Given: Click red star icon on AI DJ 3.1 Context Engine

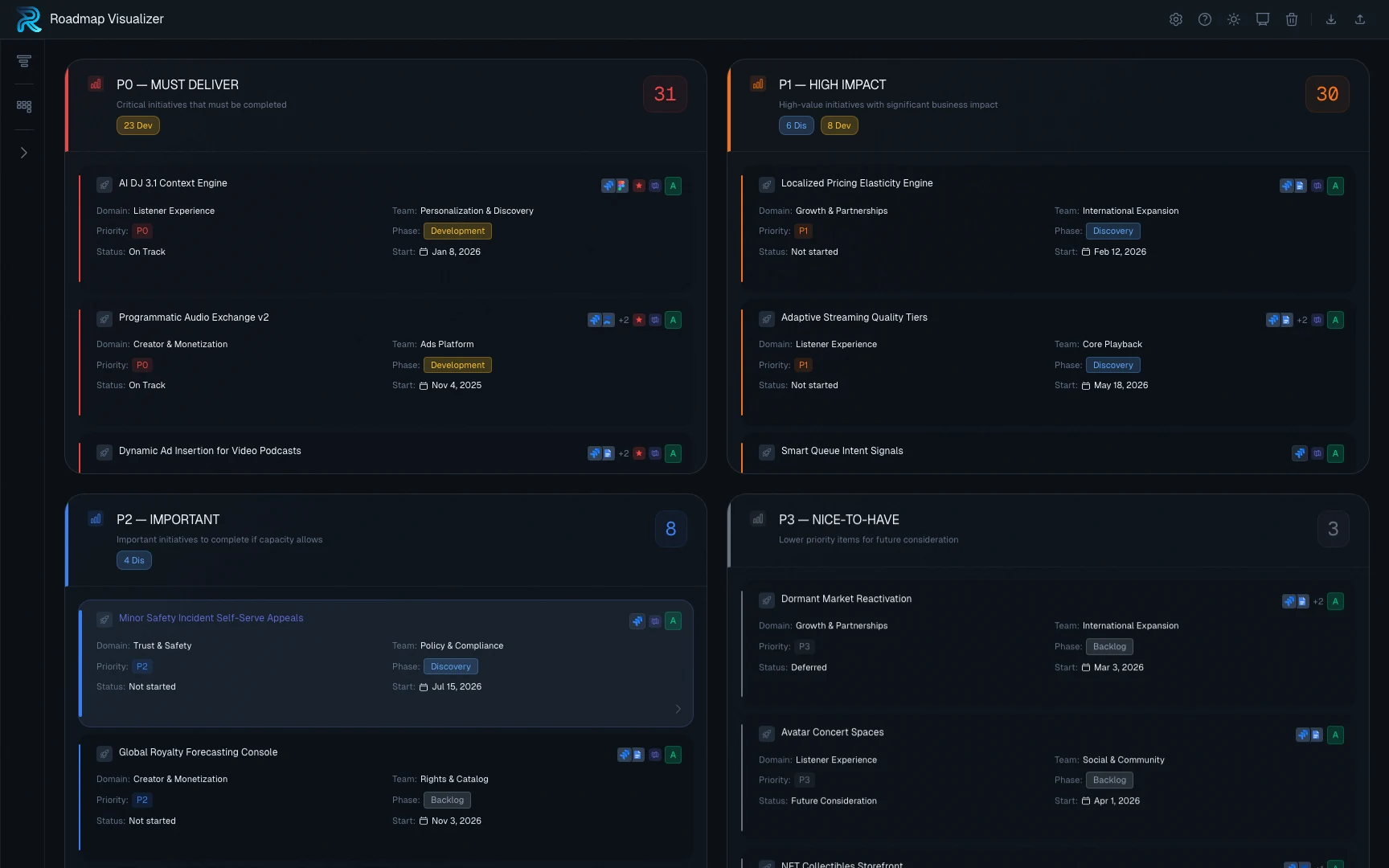Looking at the screenshot, I should pyautogui.click(x=639, y=186).
